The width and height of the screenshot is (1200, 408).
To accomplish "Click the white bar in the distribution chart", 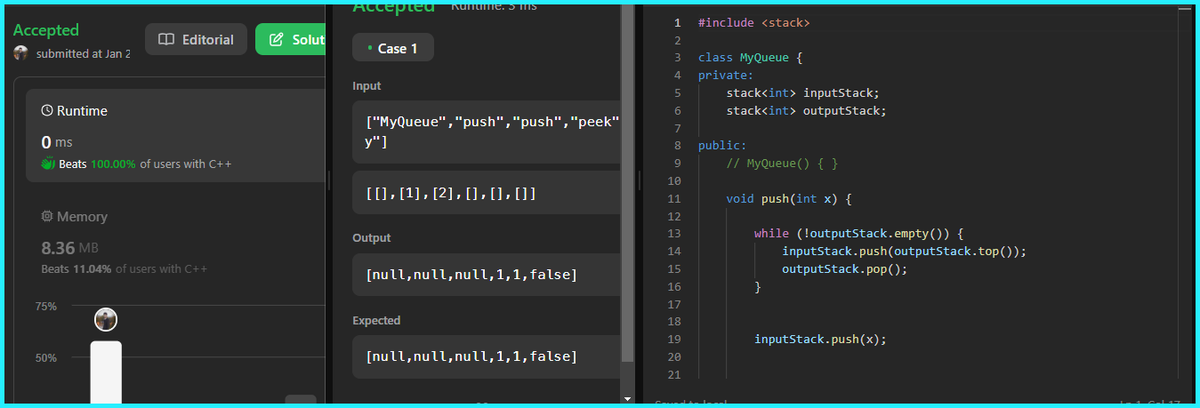I will point(106,372).
